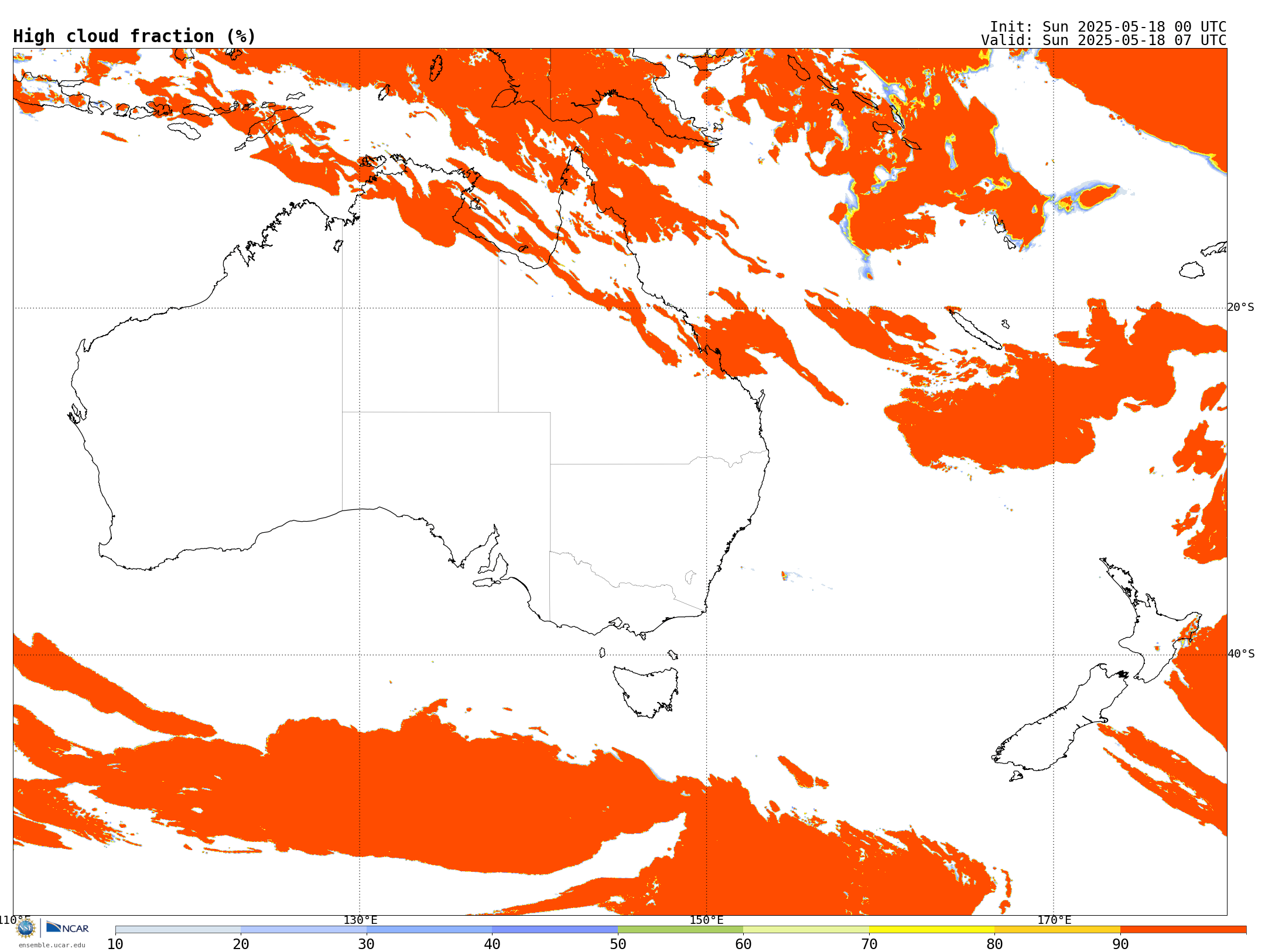
Task: Click the 70–80 yellow colorbar segment
Action: 932,930
